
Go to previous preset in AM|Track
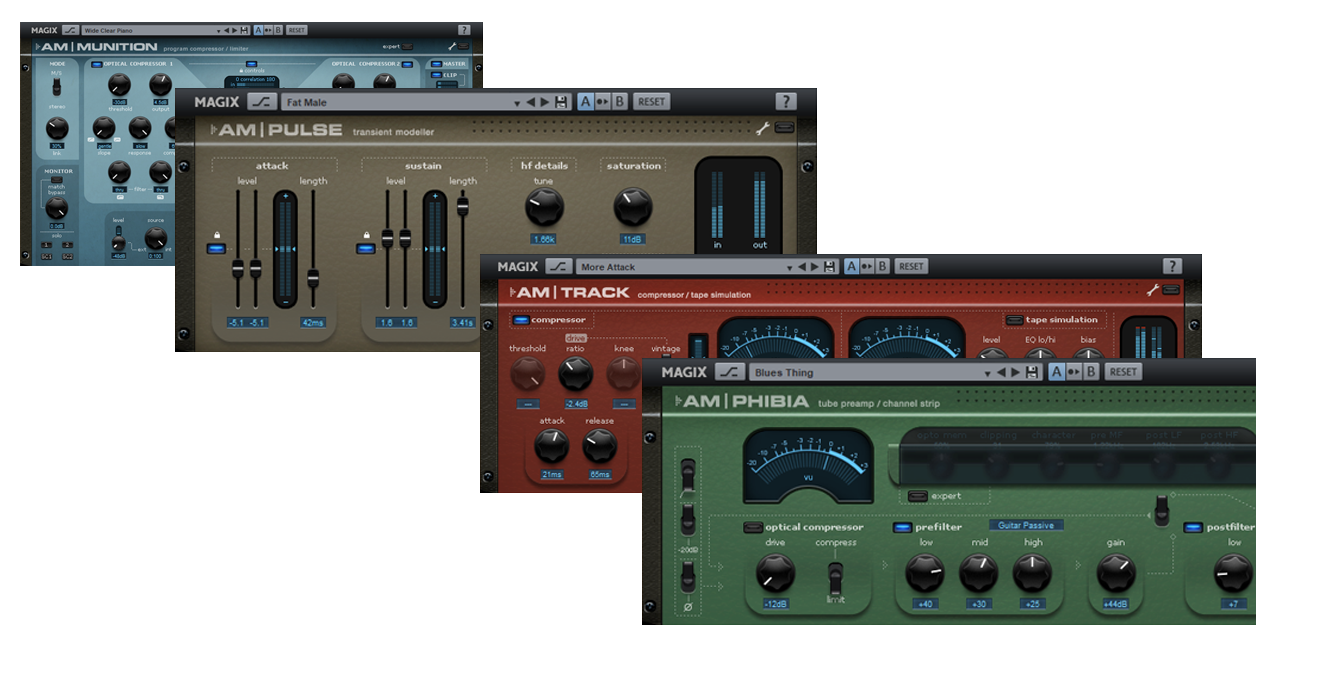pos(803,267)
